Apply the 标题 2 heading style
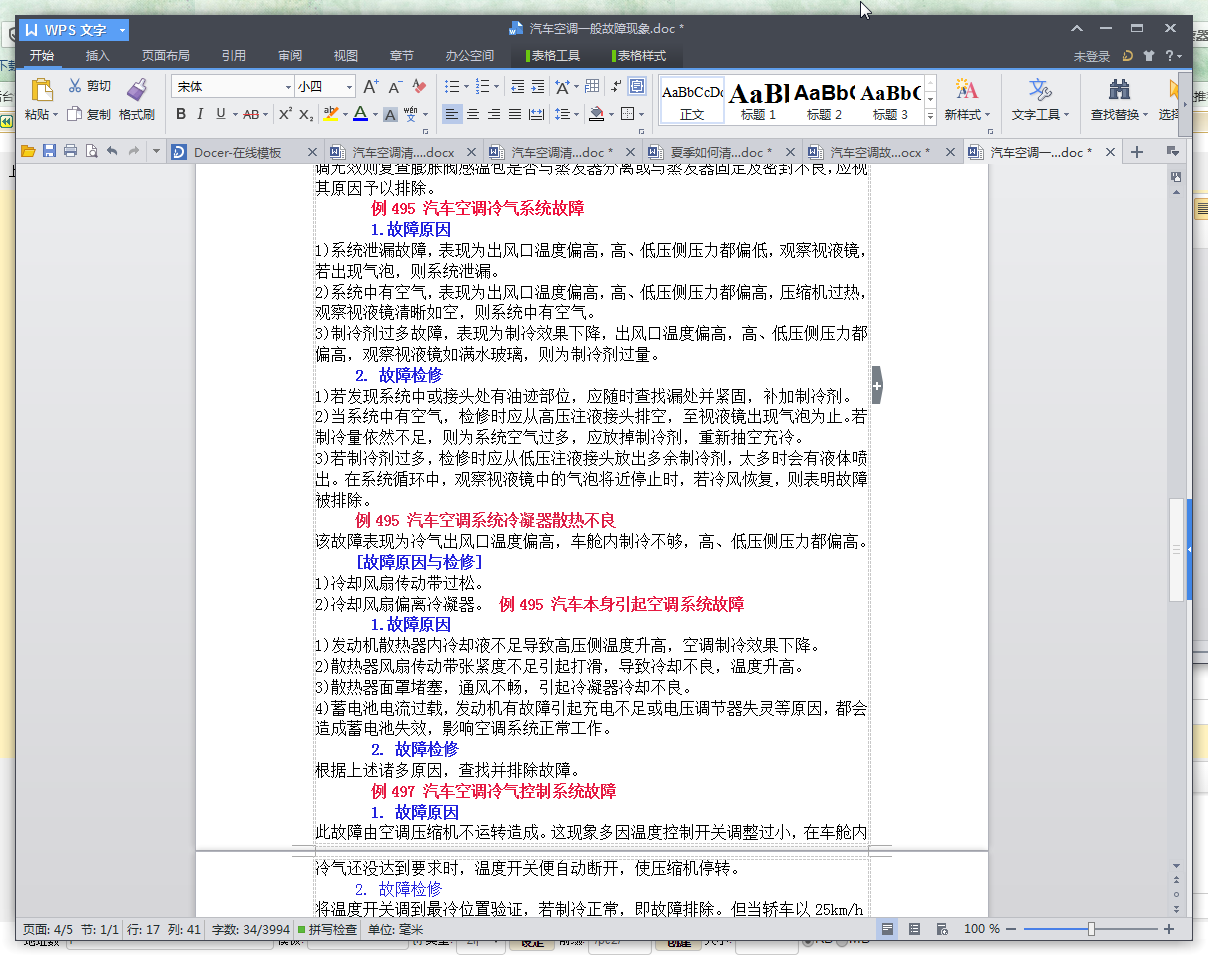Screen dimensions: 1208x956 point(824,100)
